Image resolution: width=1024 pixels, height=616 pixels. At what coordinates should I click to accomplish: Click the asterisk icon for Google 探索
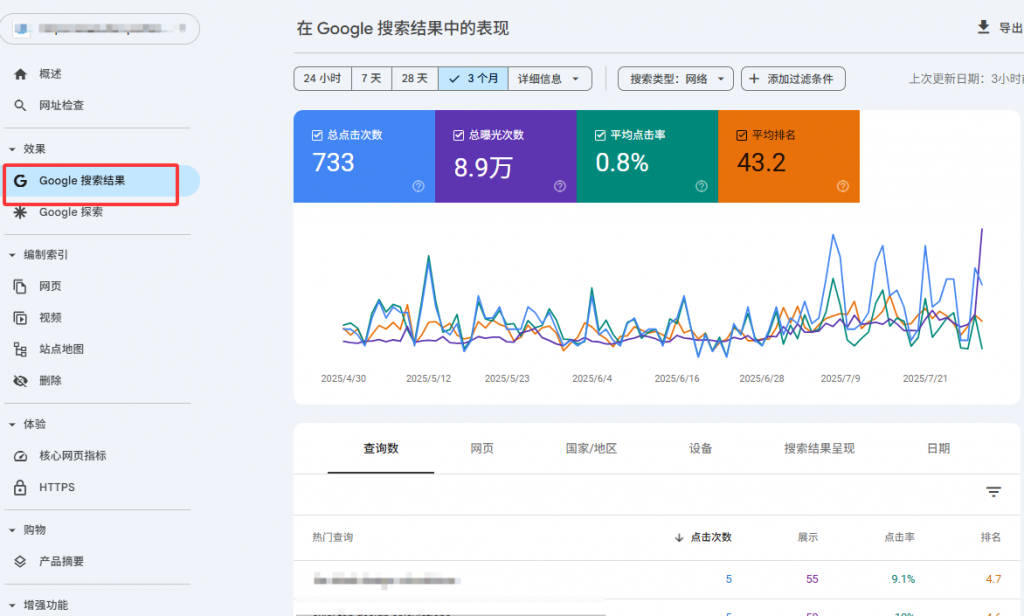[20, 212]
